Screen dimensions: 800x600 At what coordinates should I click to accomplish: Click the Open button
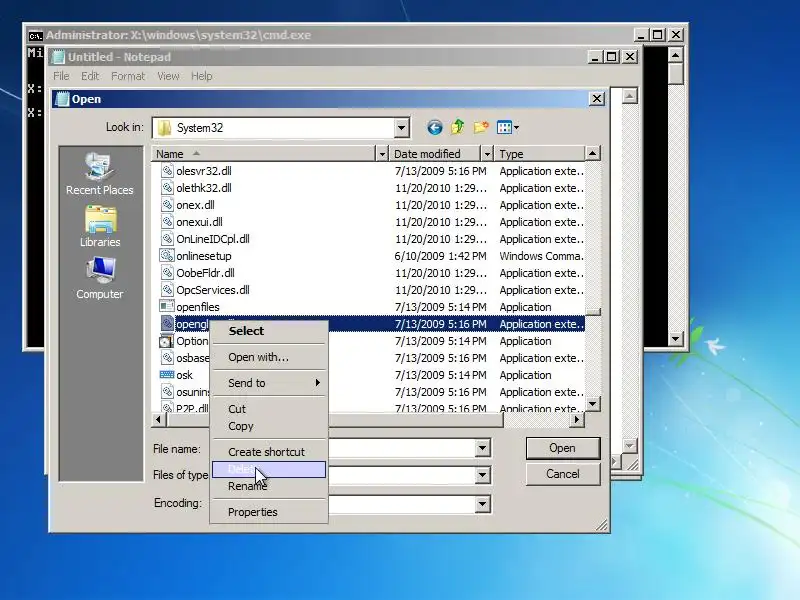(563, 448)
